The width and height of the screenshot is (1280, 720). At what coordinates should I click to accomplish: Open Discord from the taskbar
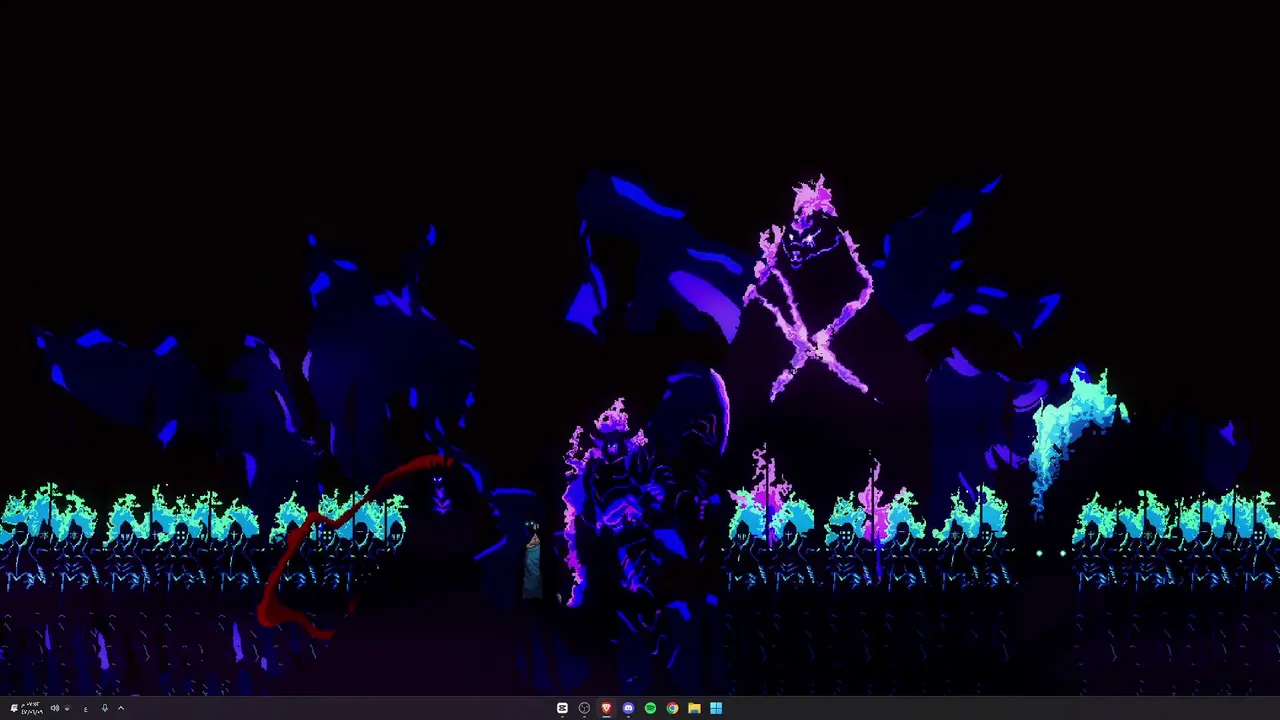628,708
